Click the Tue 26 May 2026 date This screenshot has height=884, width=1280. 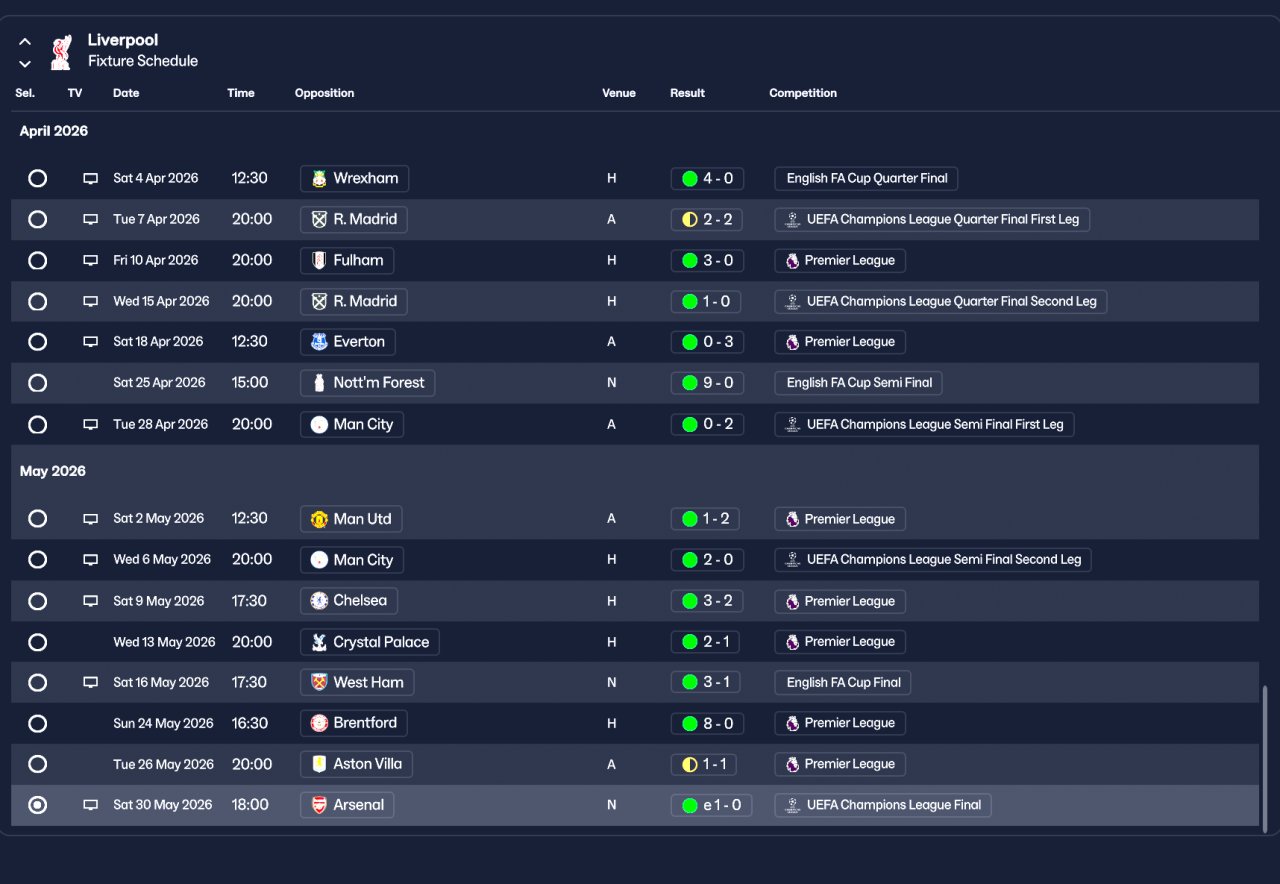pyautogui.click(x=164, y=764)
